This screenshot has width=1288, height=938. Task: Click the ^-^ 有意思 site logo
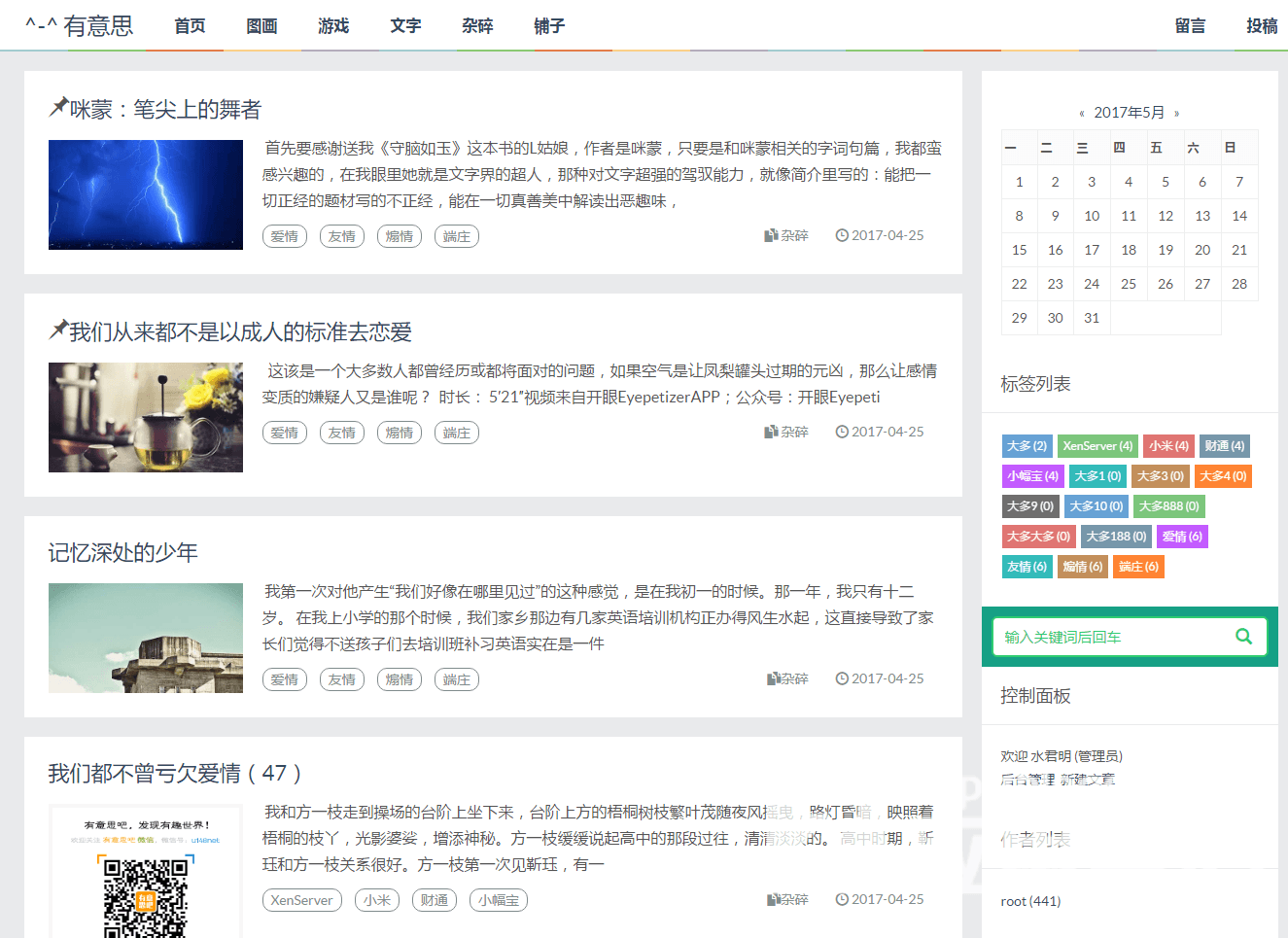click(80, 26)
